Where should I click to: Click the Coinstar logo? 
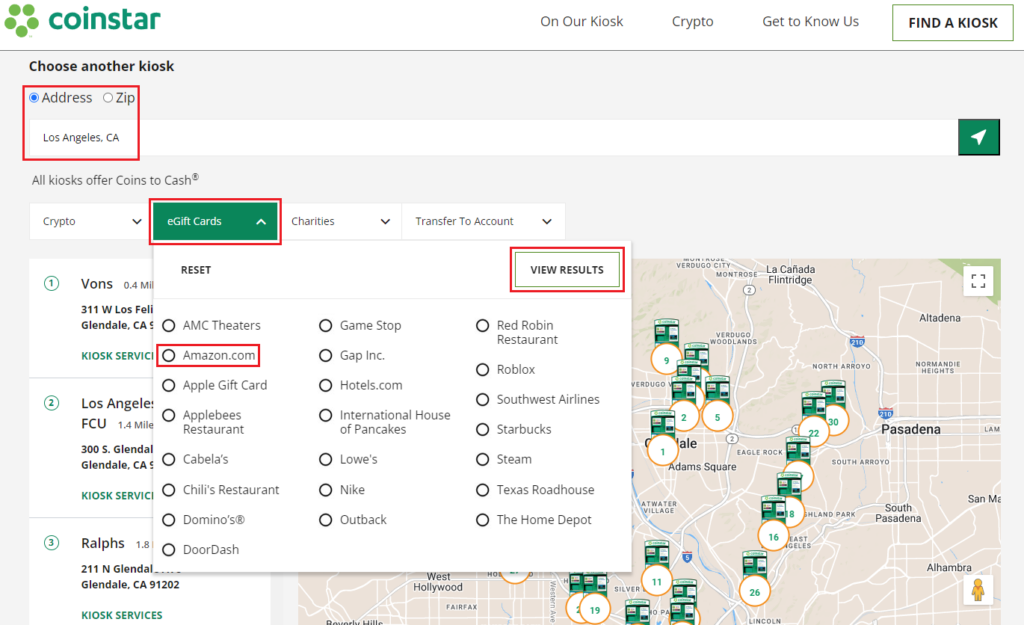coord(82,21)
